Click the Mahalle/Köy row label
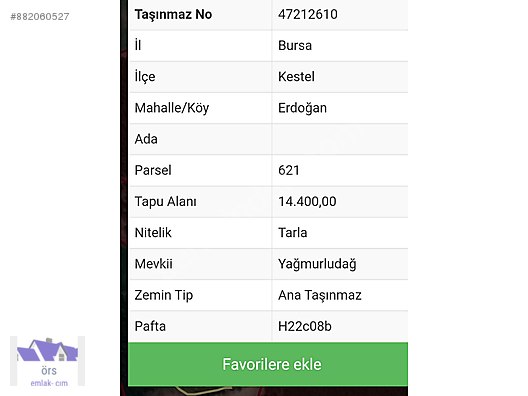 (x=172, y=108)
